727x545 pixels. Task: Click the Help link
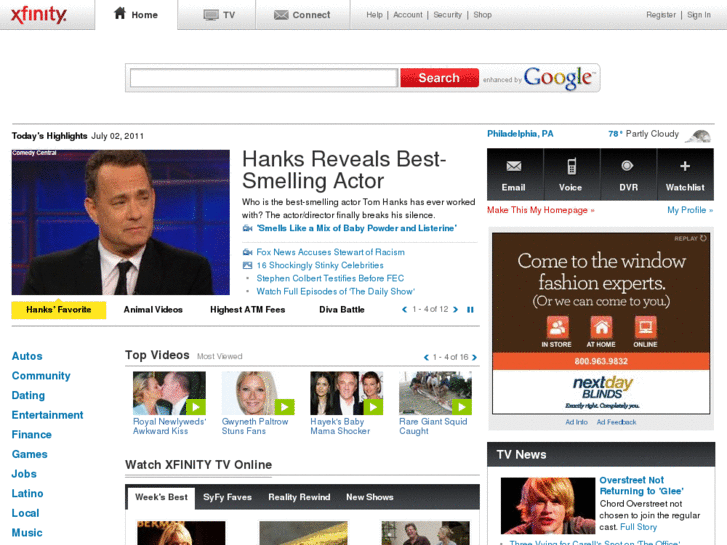(374, 15)
